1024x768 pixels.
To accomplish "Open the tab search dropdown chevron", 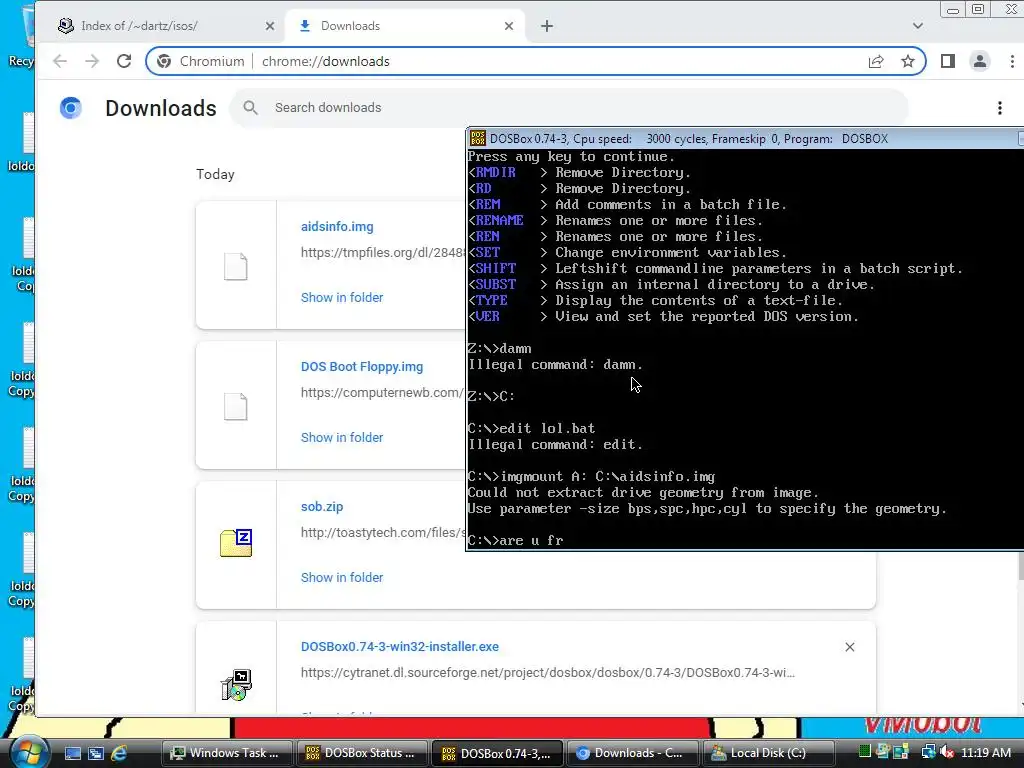I will (x=918, y=26).
